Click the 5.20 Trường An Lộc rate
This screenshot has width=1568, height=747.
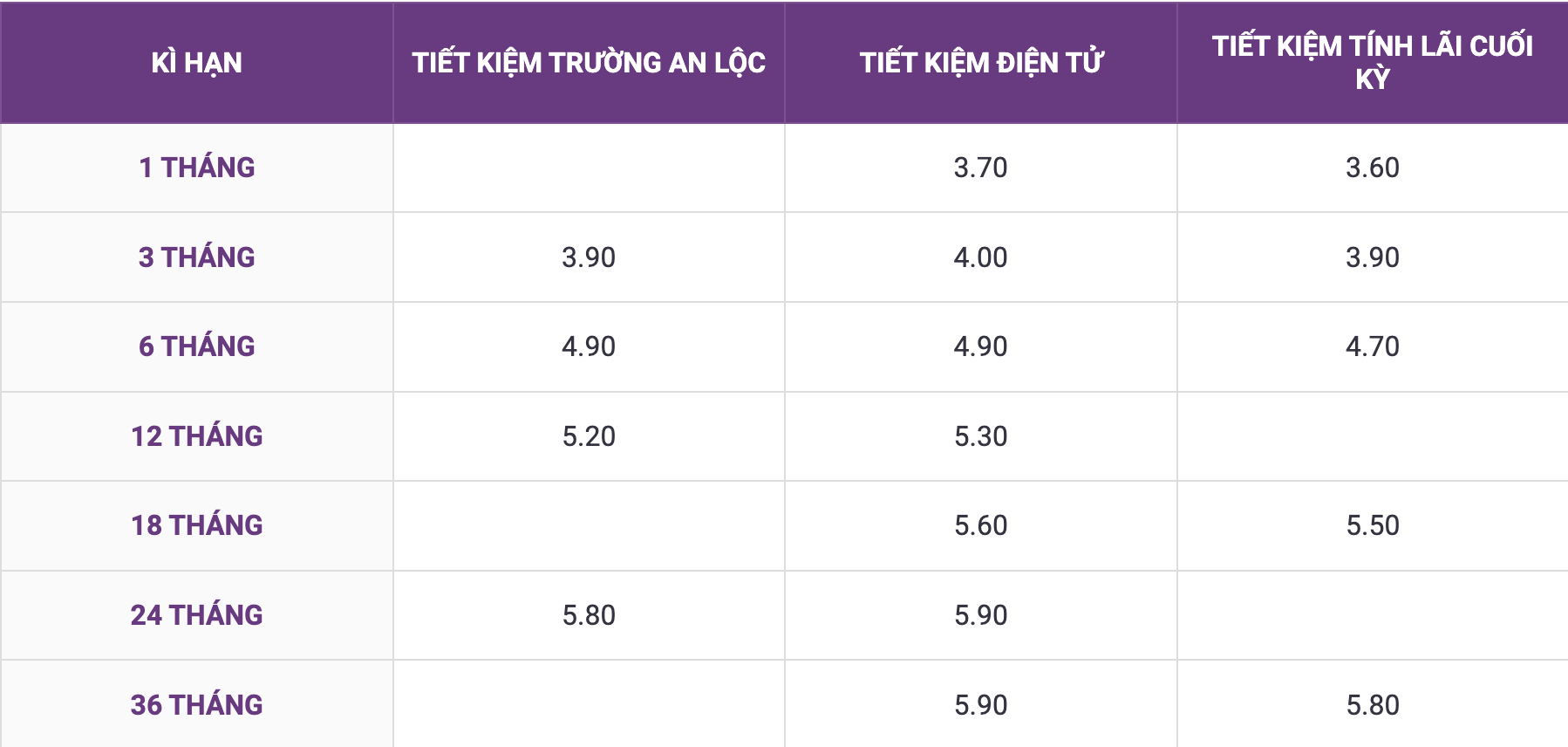[x=589, y=436]
